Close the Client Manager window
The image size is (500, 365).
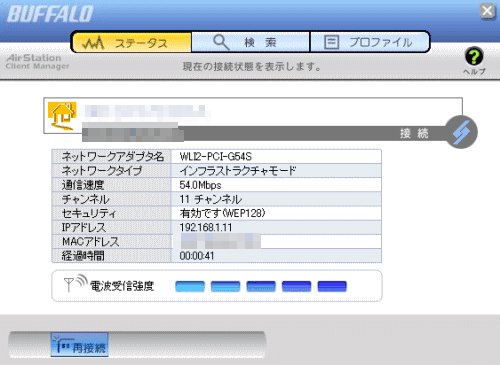tap(487, 11)
